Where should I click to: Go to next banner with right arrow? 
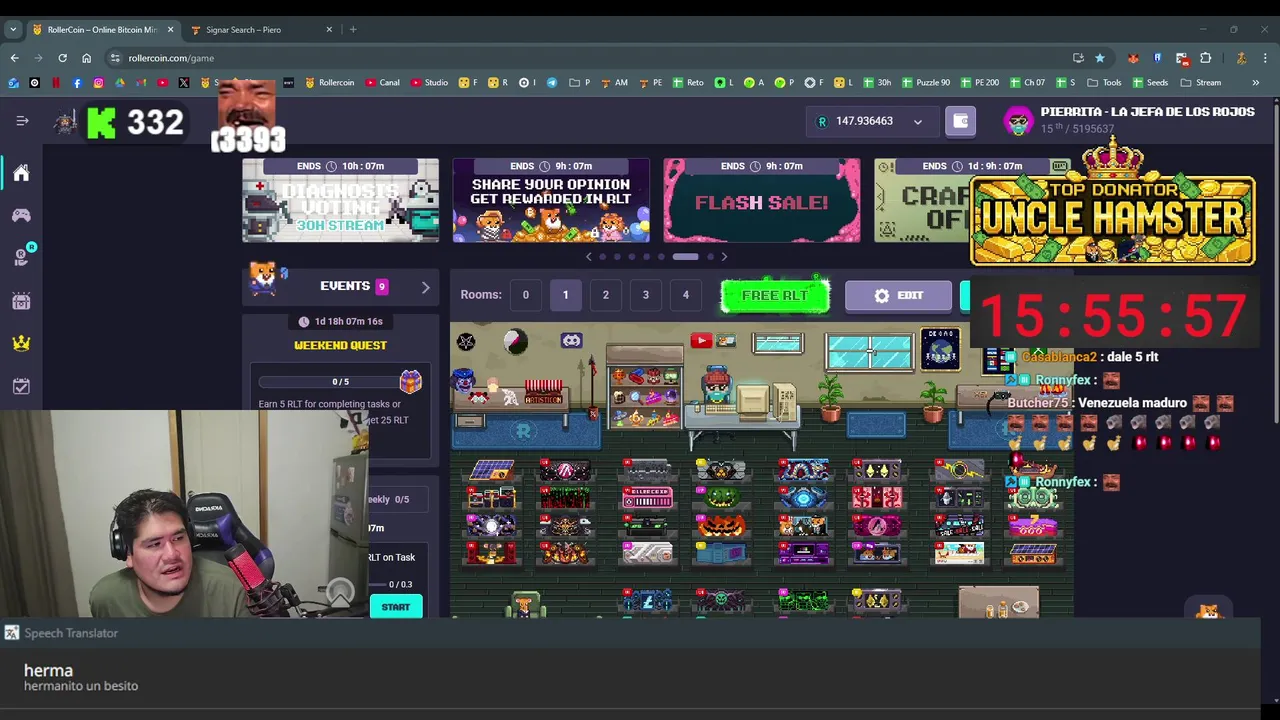point(724,257)
